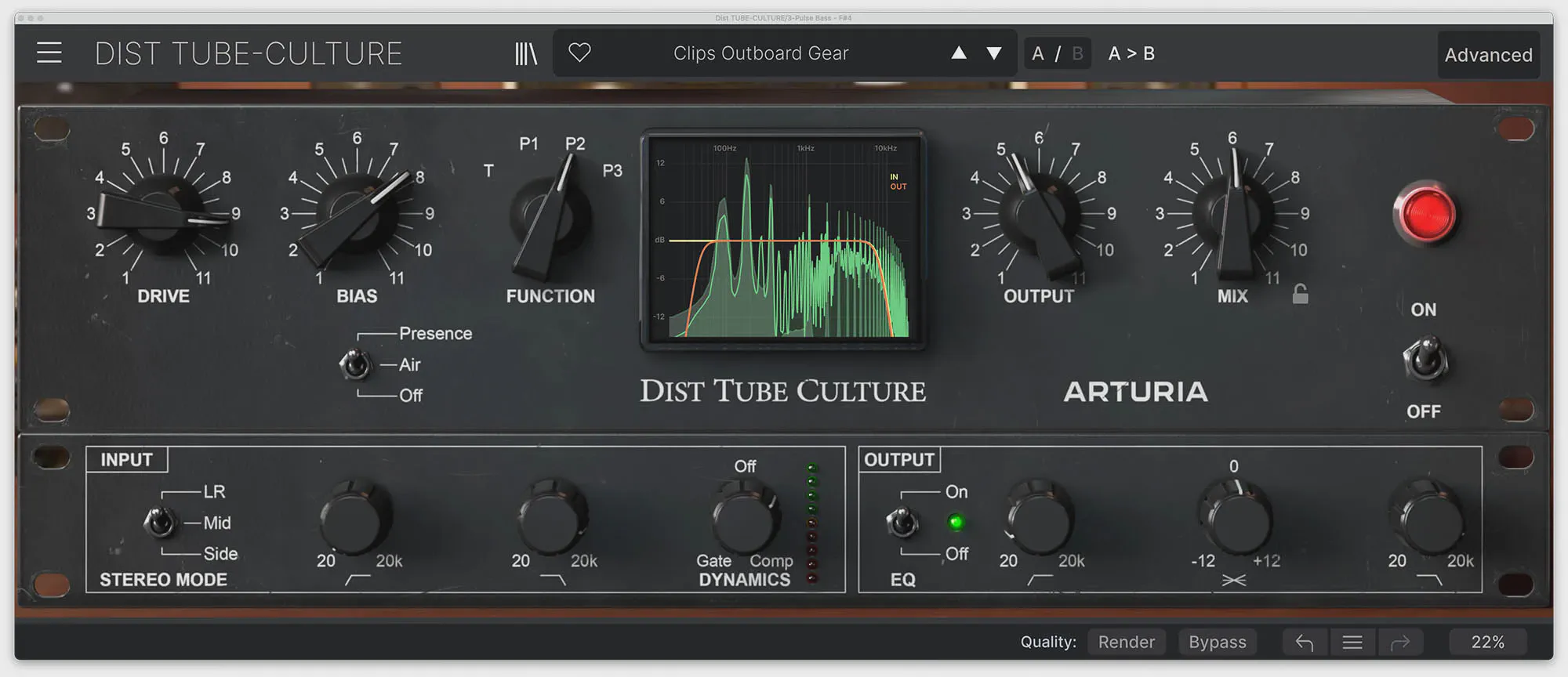Select the next preset with down arrow

[994, 53]
